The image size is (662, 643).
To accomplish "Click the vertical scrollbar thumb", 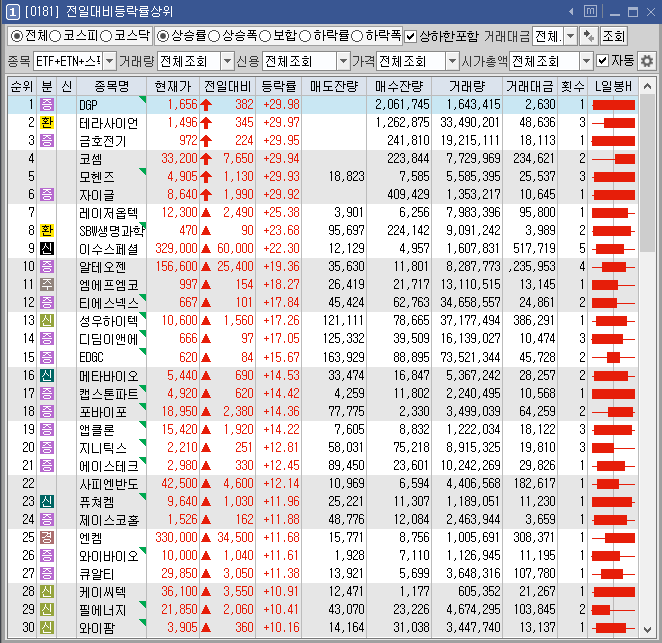I will (x=647, y=174).
